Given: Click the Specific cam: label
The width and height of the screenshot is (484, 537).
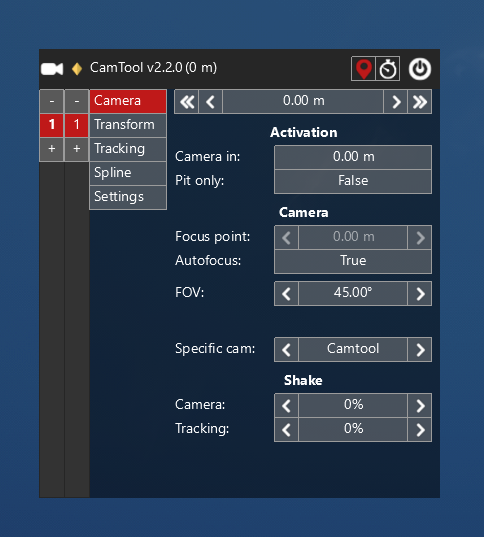Looking at the screenshot, I should (x=215, y=349).
